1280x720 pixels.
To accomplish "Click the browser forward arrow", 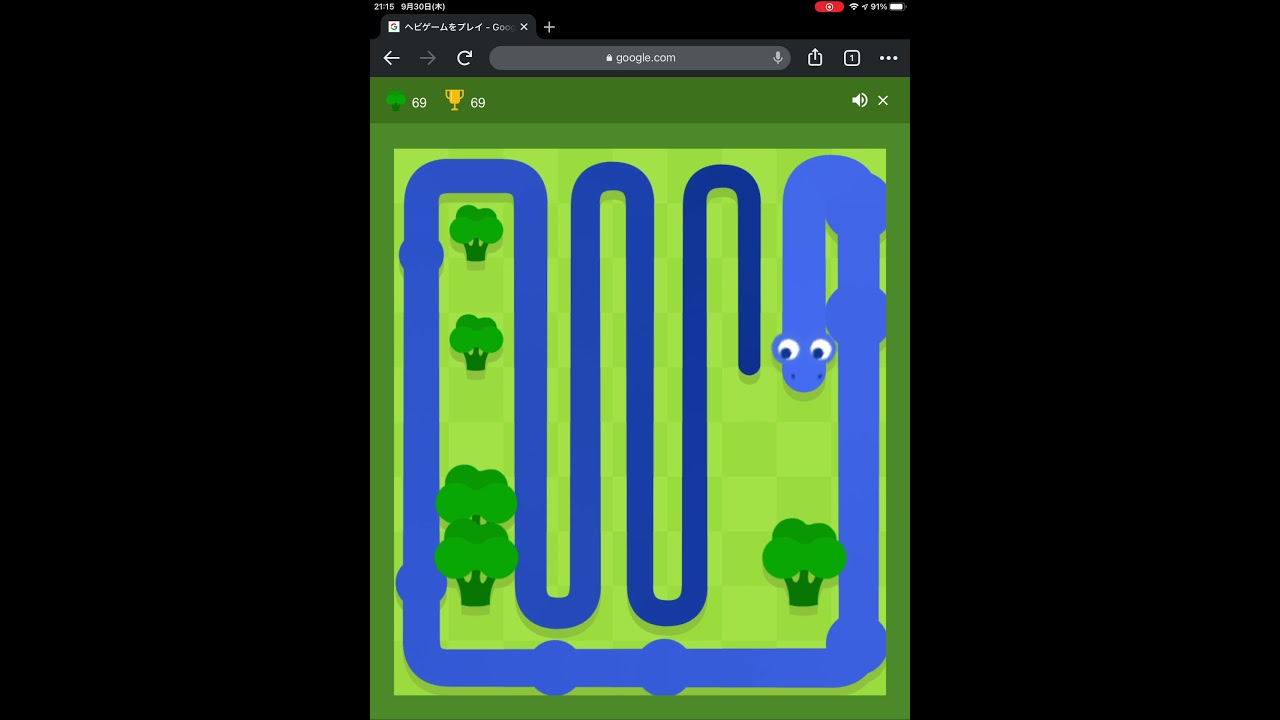I will click(x=428, y=58).
